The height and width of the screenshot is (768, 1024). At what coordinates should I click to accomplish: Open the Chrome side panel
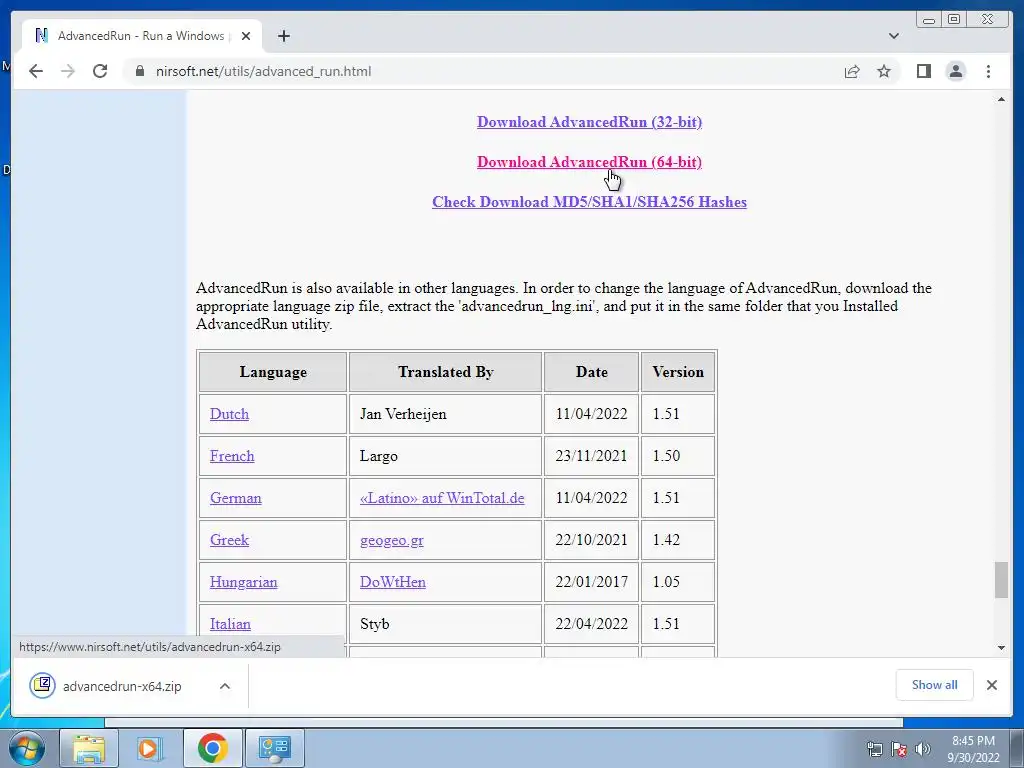[923, 71]
